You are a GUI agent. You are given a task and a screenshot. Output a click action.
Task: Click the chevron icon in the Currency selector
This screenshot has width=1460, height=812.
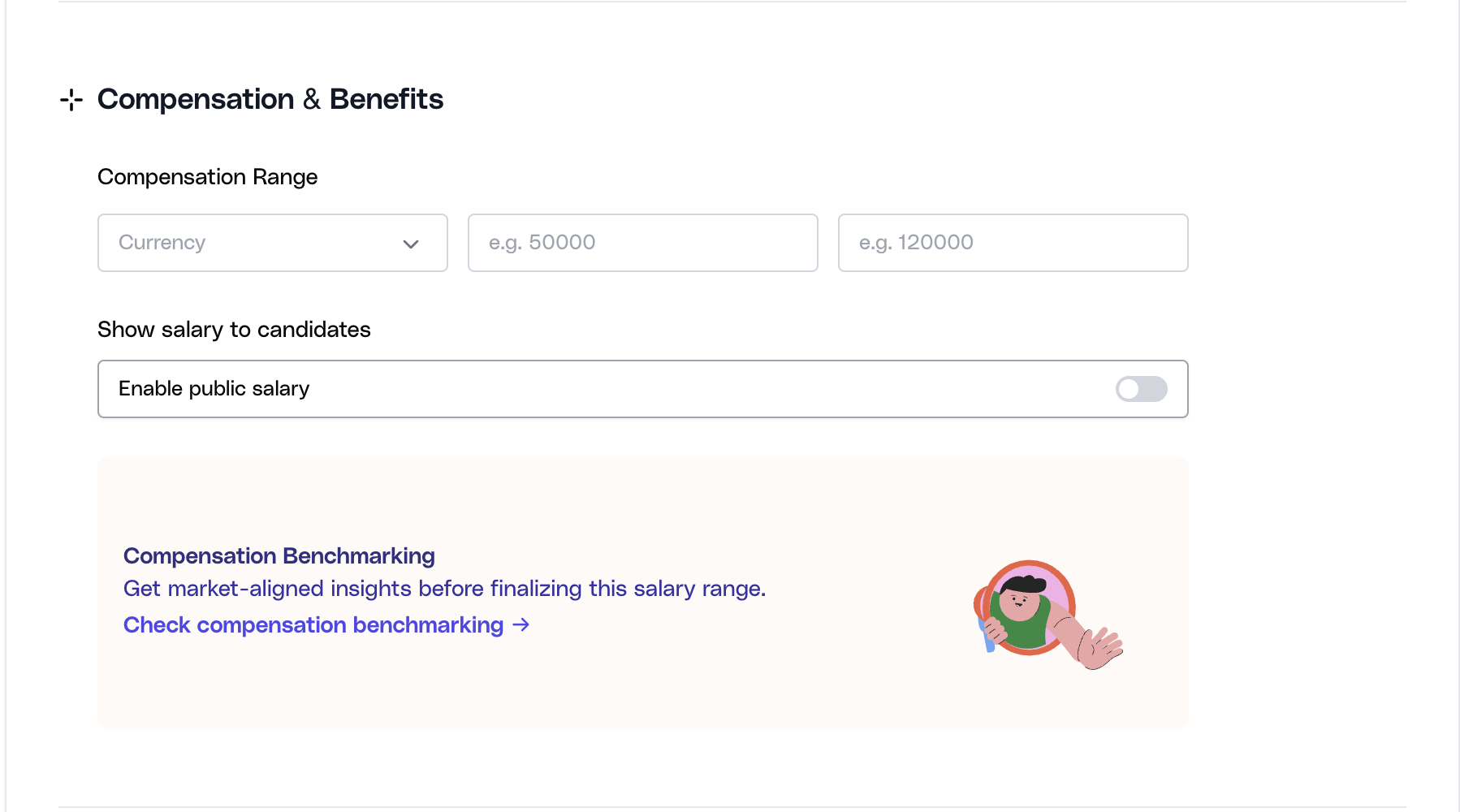coord(411,244)
